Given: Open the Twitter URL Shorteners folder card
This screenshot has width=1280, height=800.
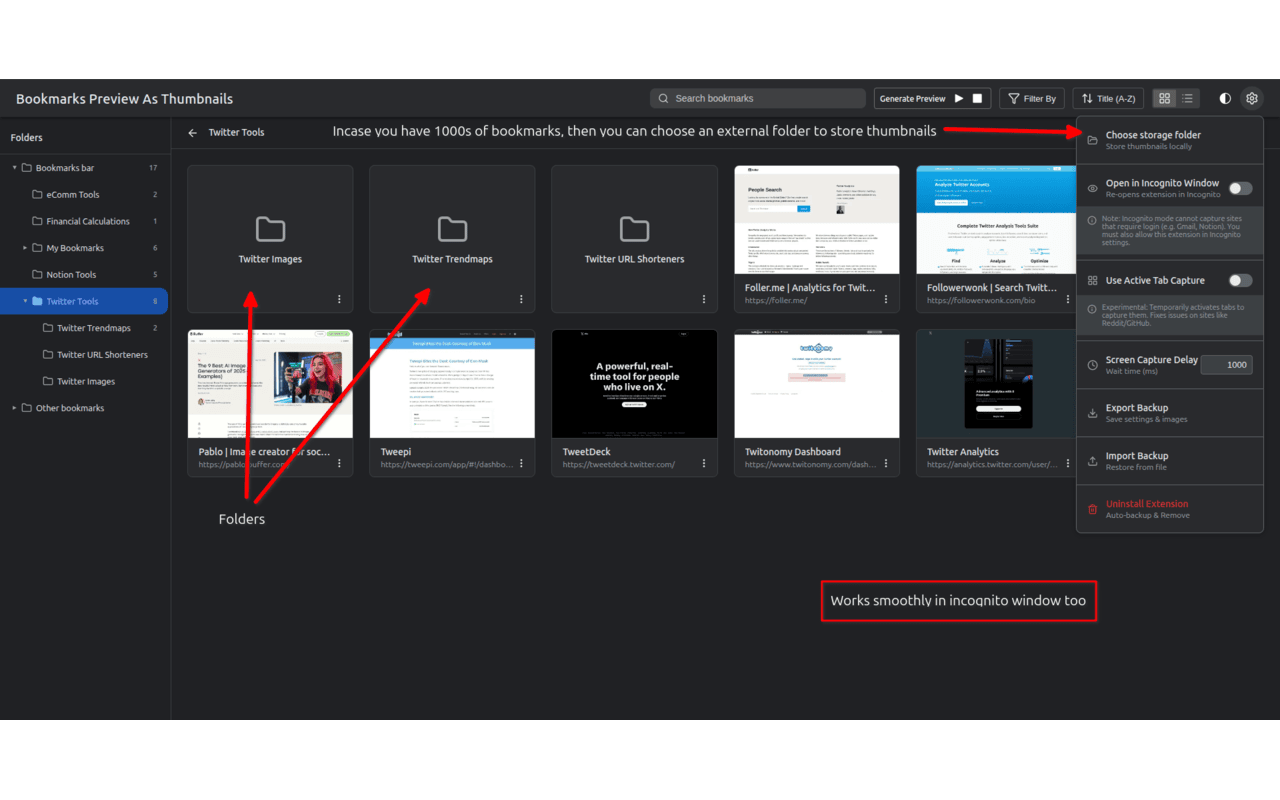Looking at the screenshot, I should pyautogui.click(x=634, y=239).
